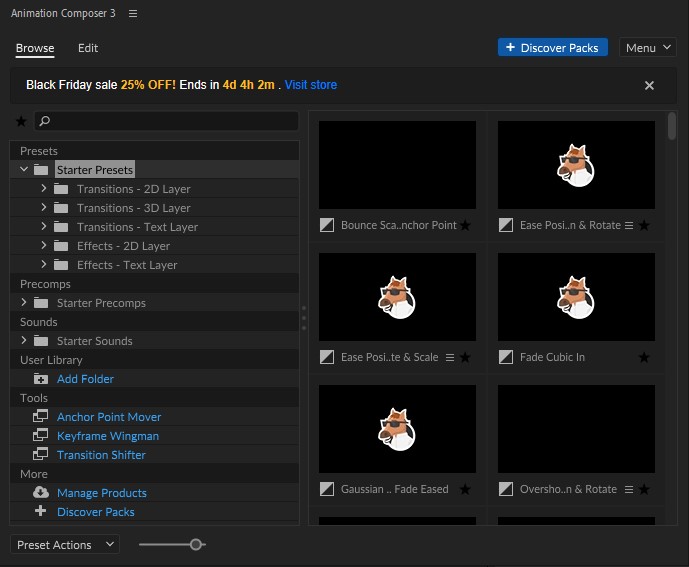
Task: Open Manage Products link
Action: [x=102, y=493]
